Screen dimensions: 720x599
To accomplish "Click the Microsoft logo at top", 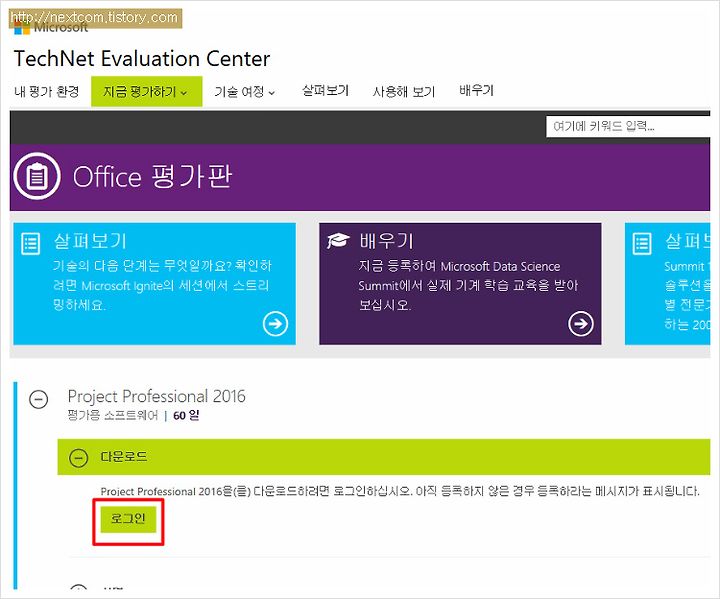I will coord(51,28).
